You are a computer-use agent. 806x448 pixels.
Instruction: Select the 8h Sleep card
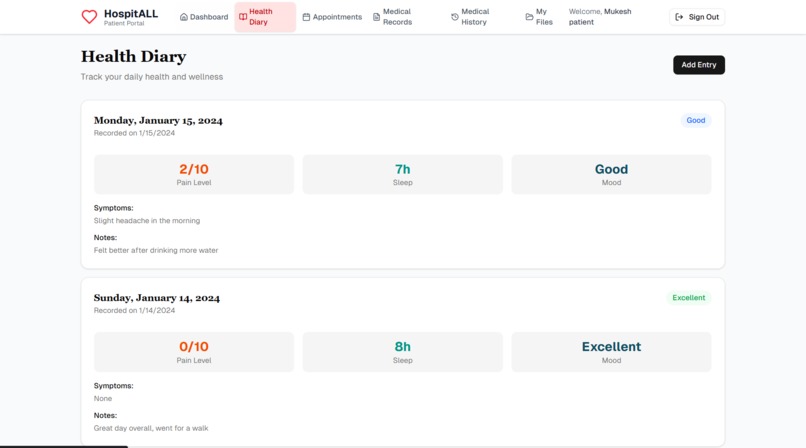coord(402,352)
